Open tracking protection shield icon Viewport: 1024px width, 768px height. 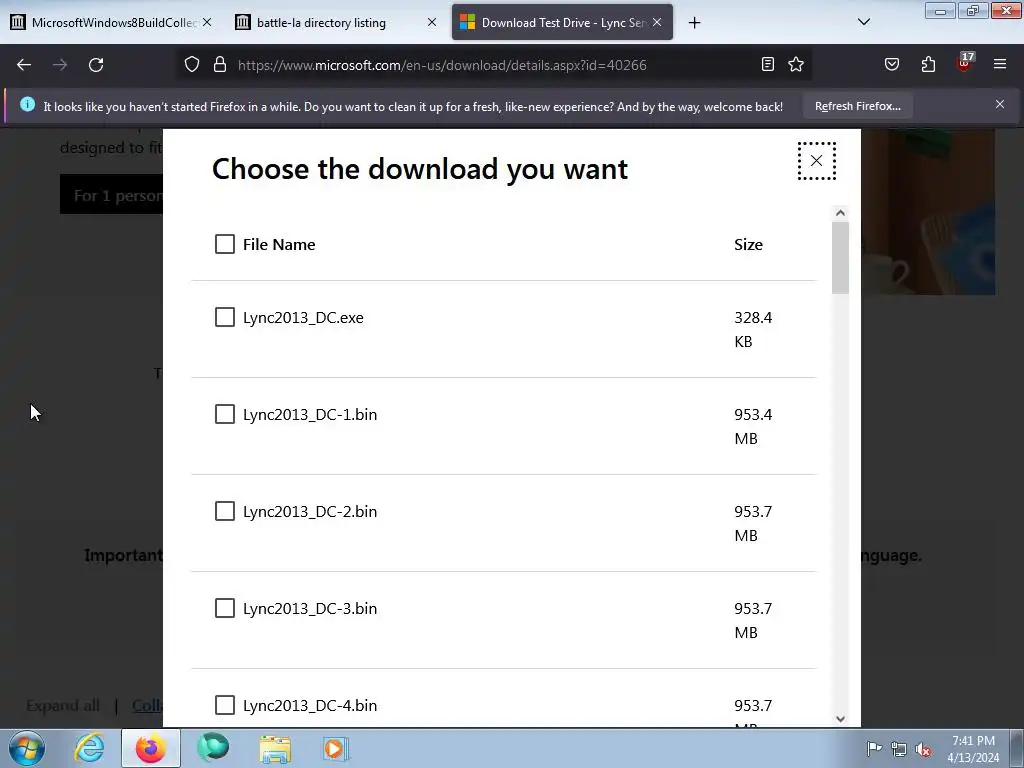(191, 65)
